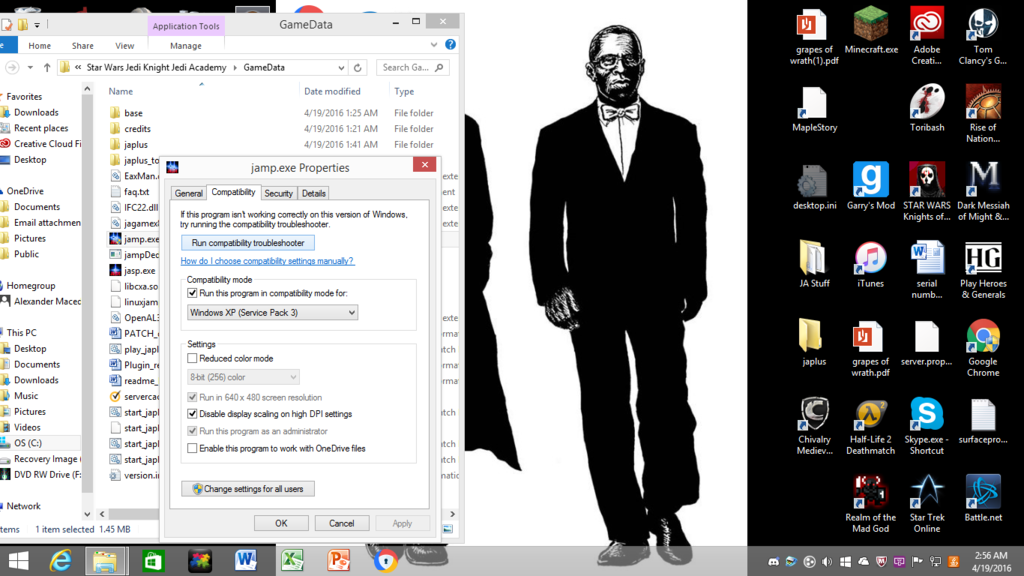
Task: Open the Home ribbon tab
Action: [39, 46]
